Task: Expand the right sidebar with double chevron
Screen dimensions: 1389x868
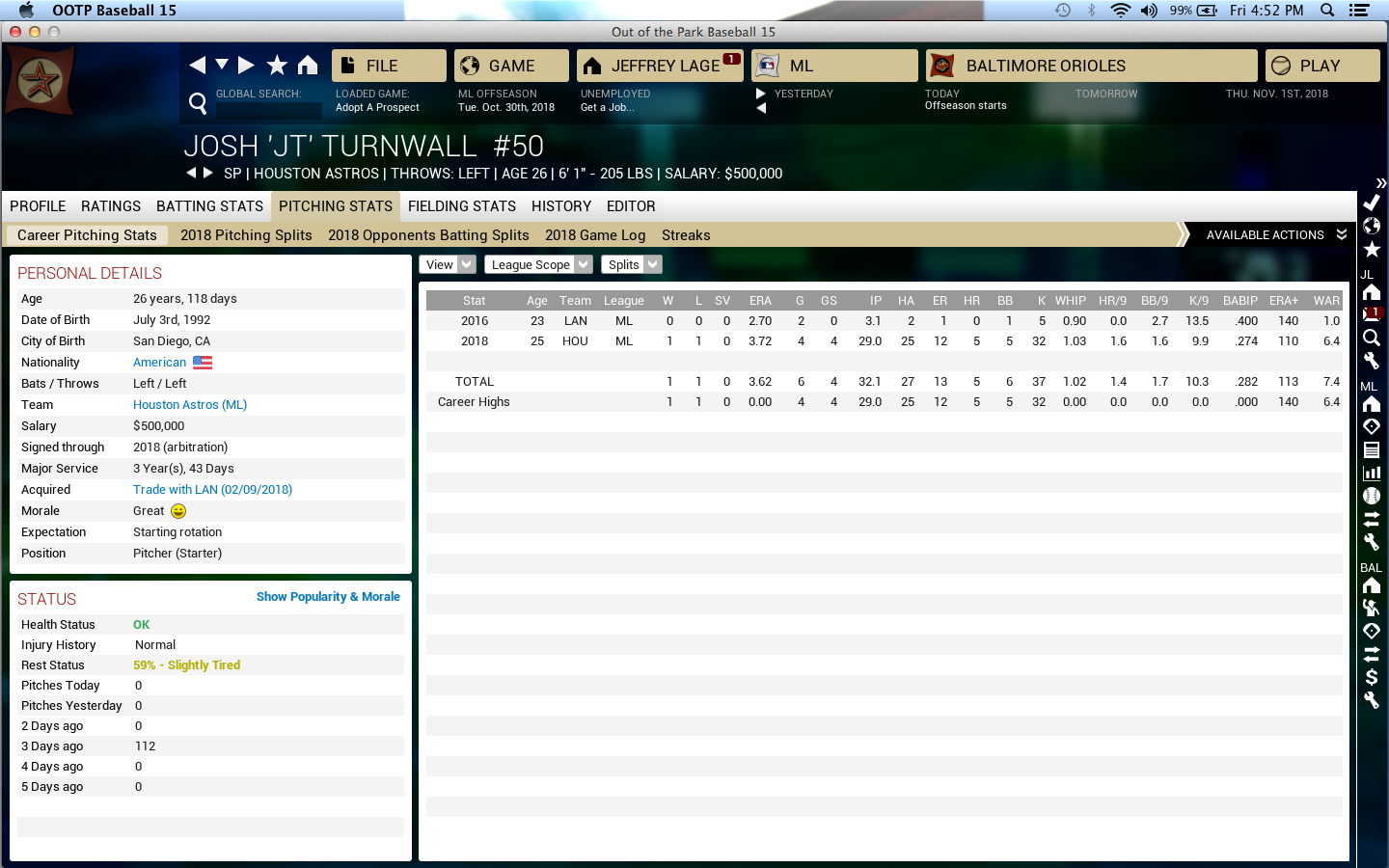Action: click(x=1381, y=183)
